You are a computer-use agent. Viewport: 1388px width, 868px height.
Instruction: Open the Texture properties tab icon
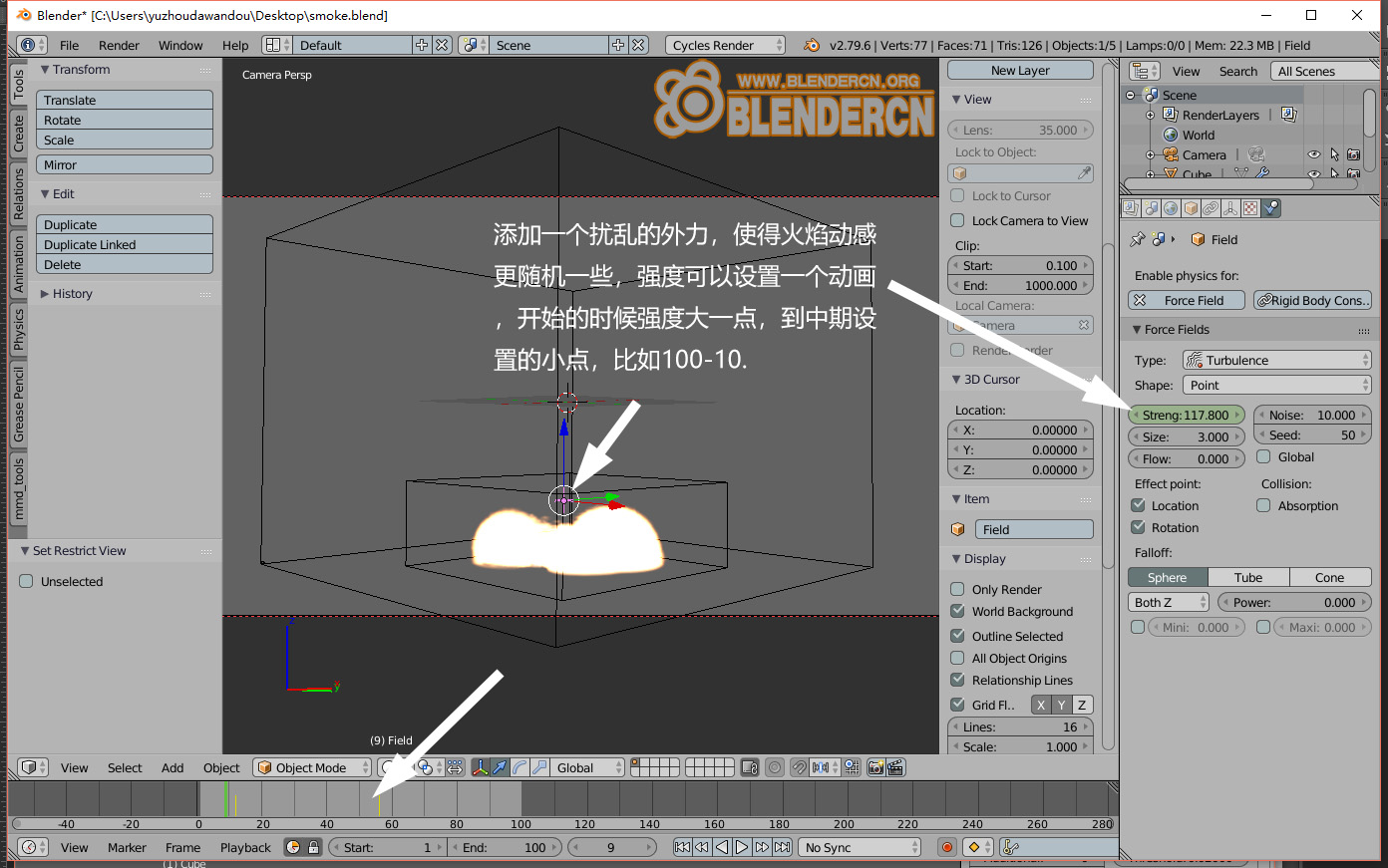(x=1250, y=208)
